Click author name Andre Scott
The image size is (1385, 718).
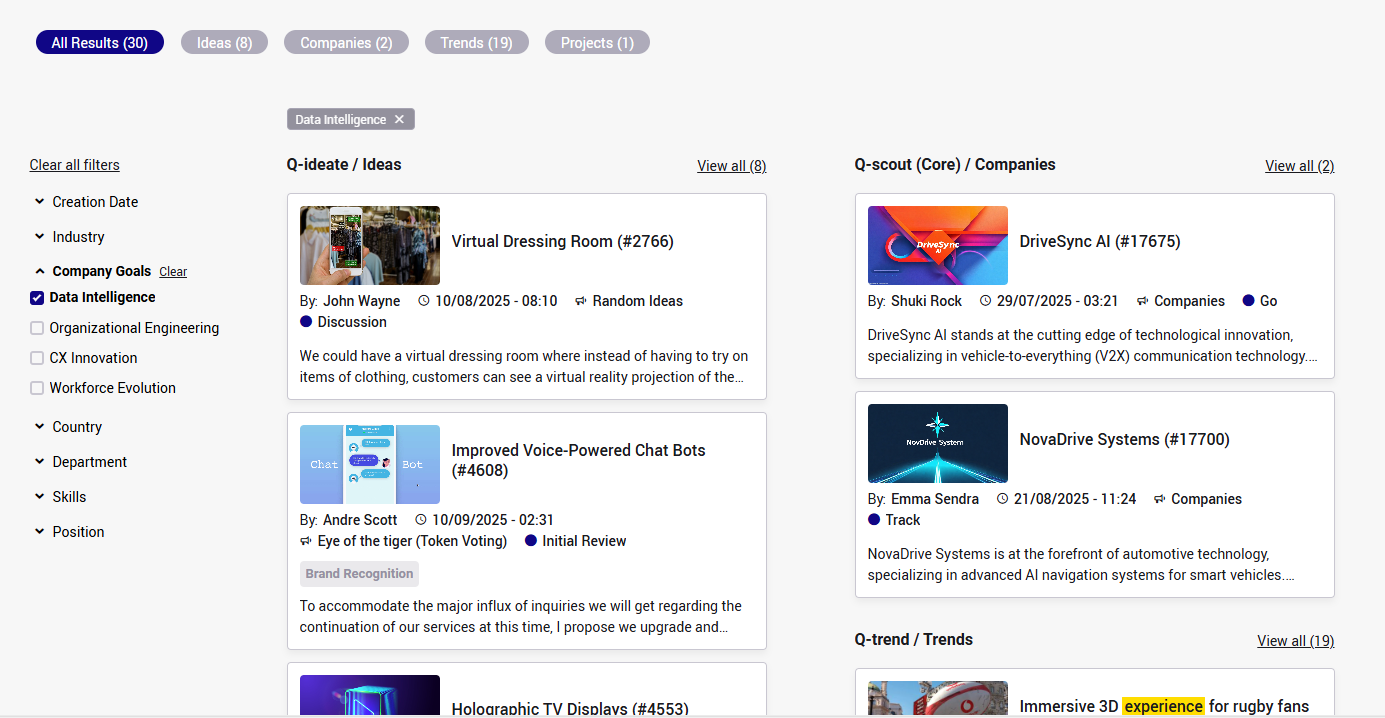(360, 520)
